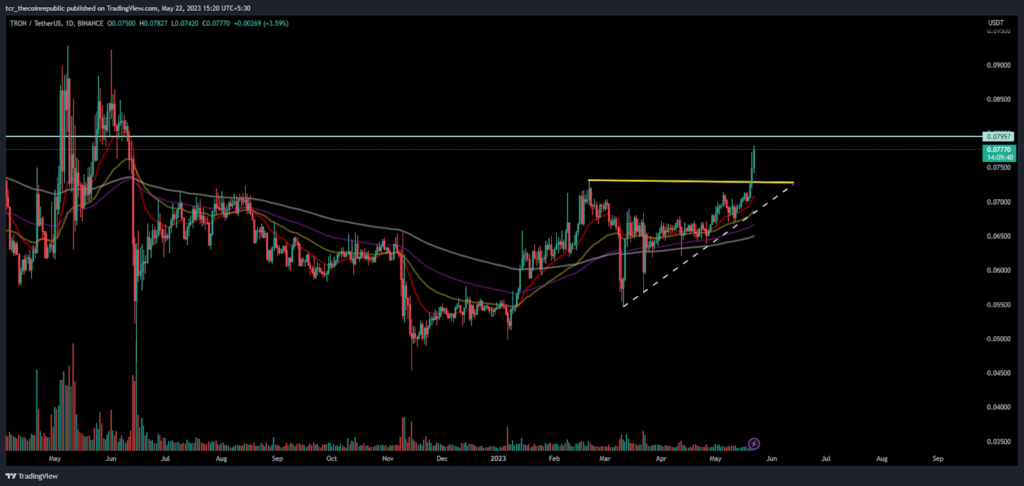This screenshot has height=486, width=1024.
Task: Click the Feb label on time axis
Action: [x=554, y=459]
